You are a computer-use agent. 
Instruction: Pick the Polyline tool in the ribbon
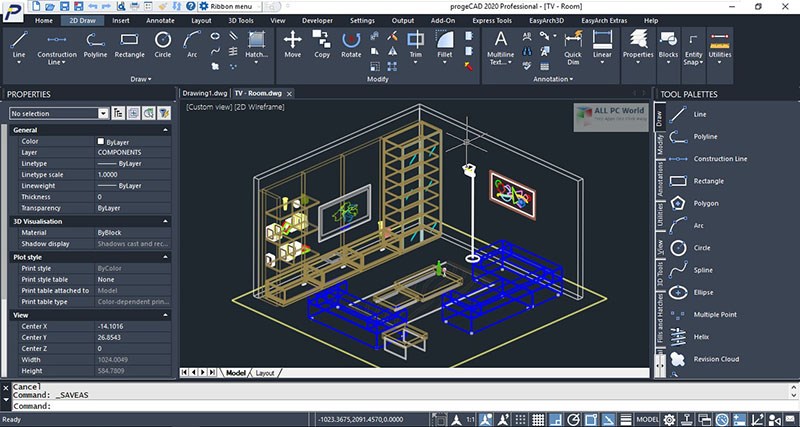[95, 45]
